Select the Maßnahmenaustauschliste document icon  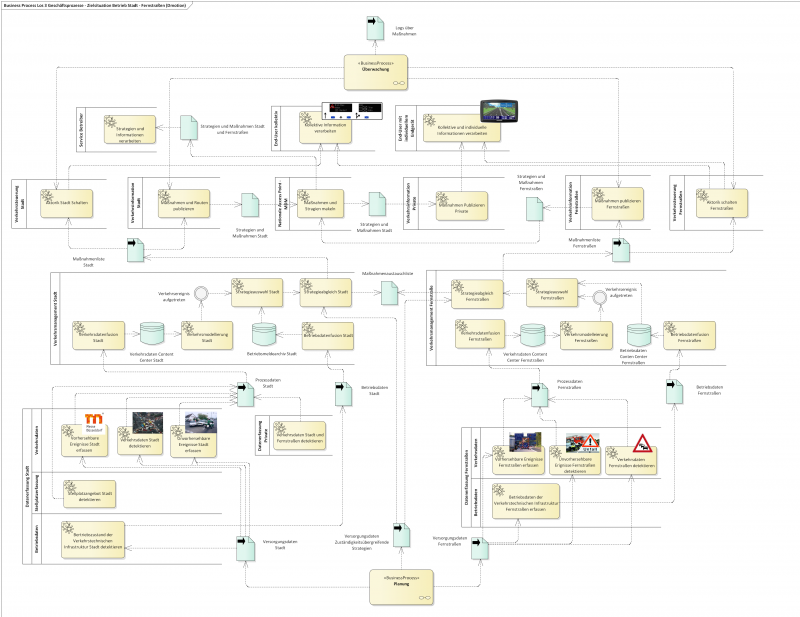click(387, 293)
